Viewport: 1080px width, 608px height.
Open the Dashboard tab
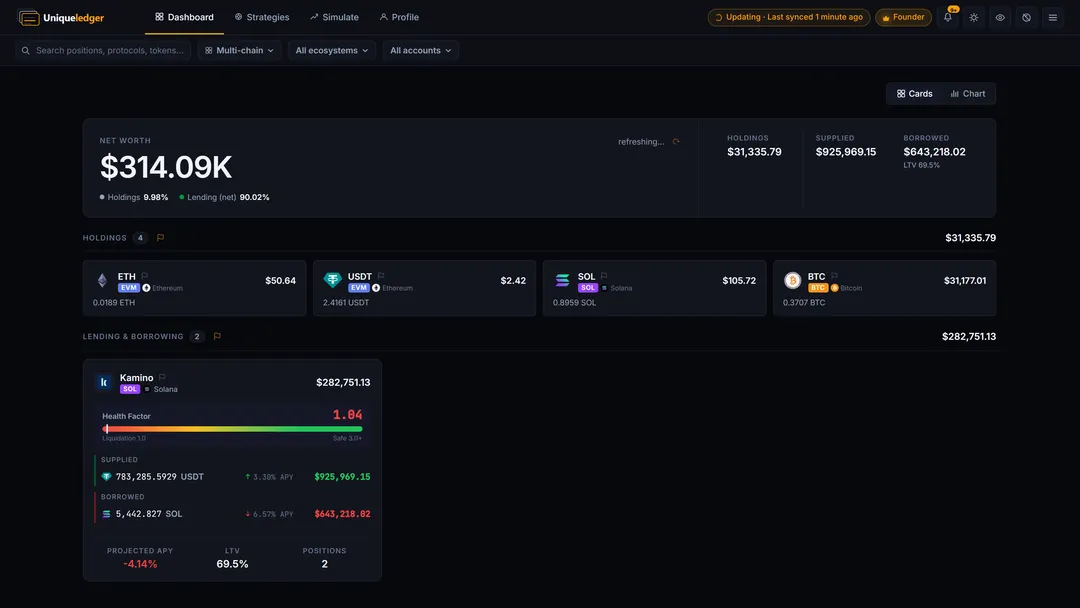point(184,17)
